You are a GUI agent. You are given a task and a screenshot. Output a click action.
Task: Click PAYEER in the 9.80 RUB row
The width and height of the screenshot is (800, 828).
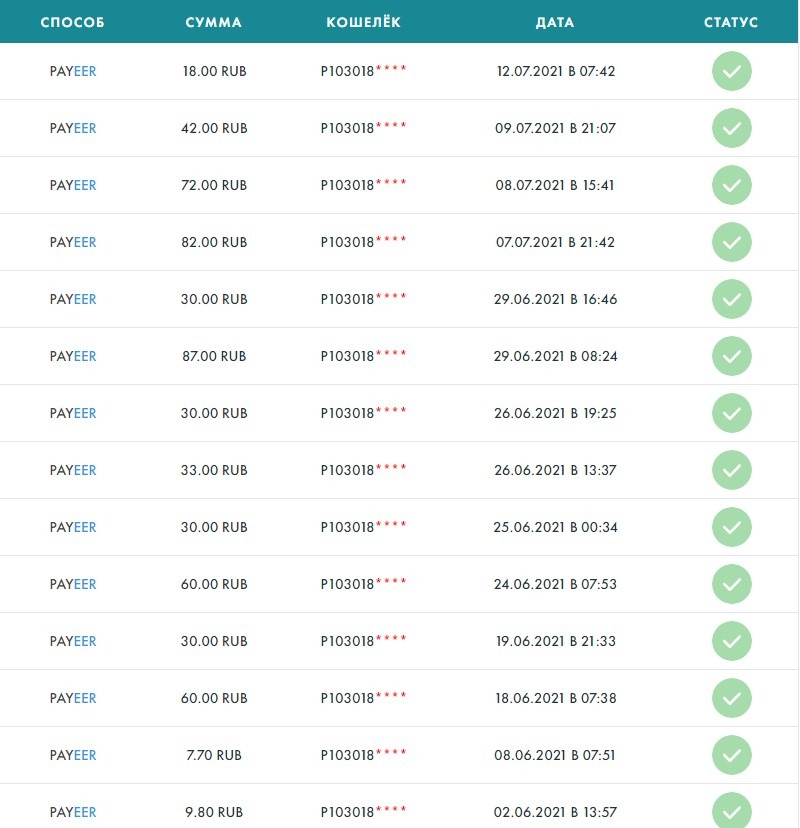tap(73, 812)
